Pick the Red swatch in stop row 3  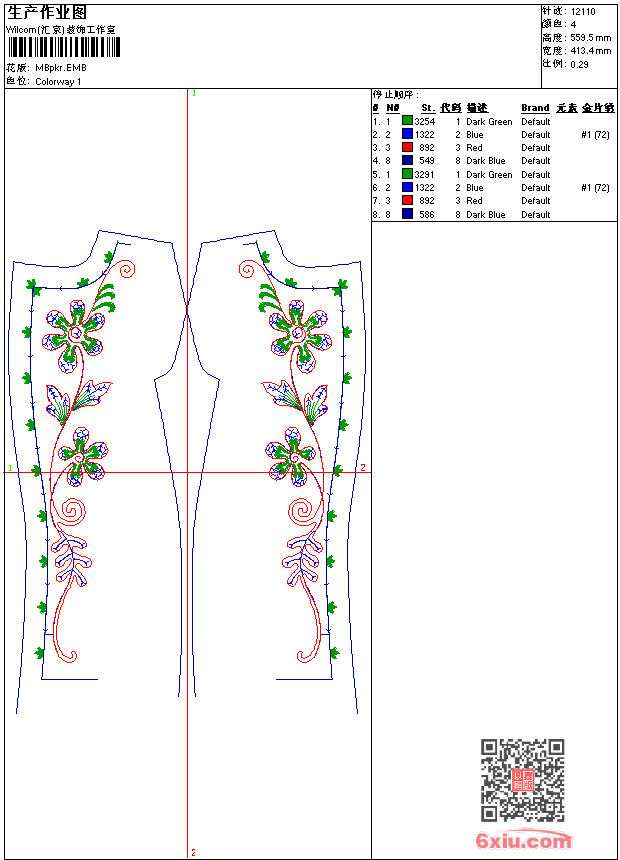coord(408,147)
